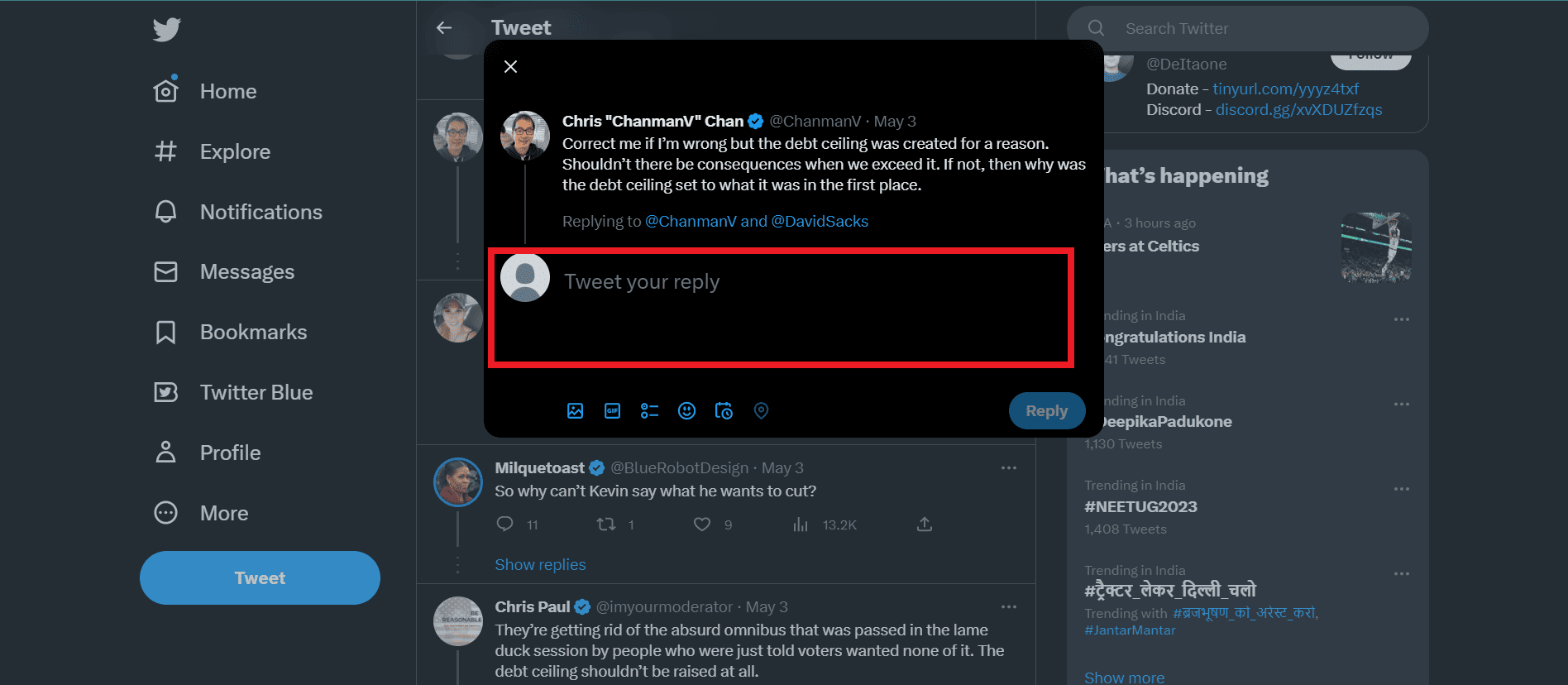
Task: Click the Twitter bird logo
Action: 166,30
